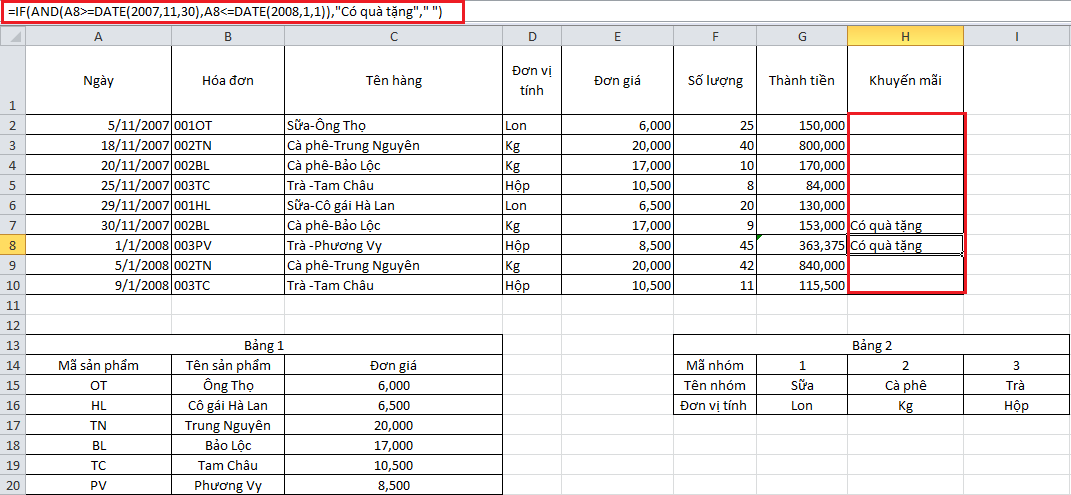This screenshot has width=1071, height=495.
Task: Click the 'Tên sản phẩm' header cell
Action: tap(228, 365)
